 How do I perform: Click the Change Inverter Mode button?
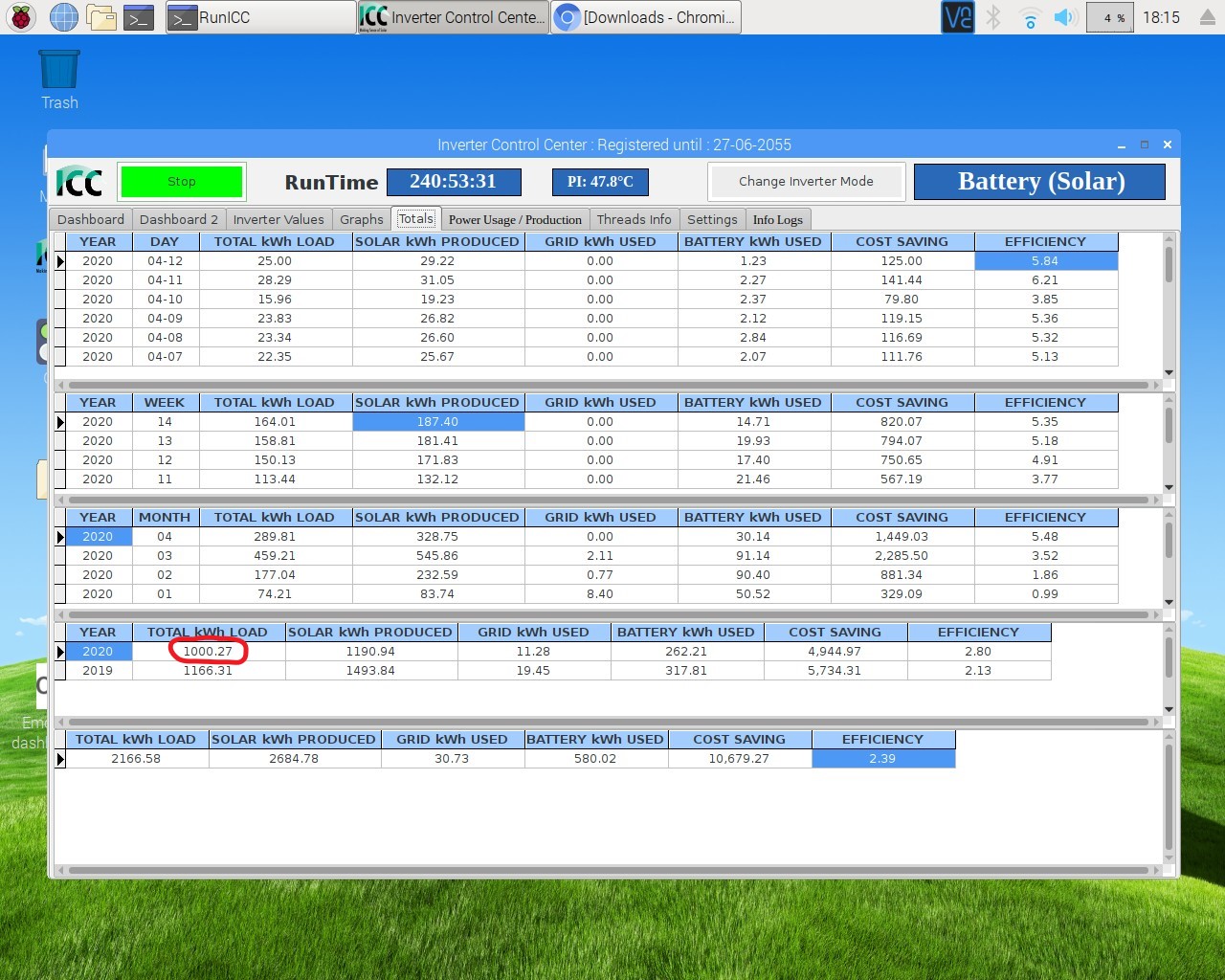pos(806,182)
